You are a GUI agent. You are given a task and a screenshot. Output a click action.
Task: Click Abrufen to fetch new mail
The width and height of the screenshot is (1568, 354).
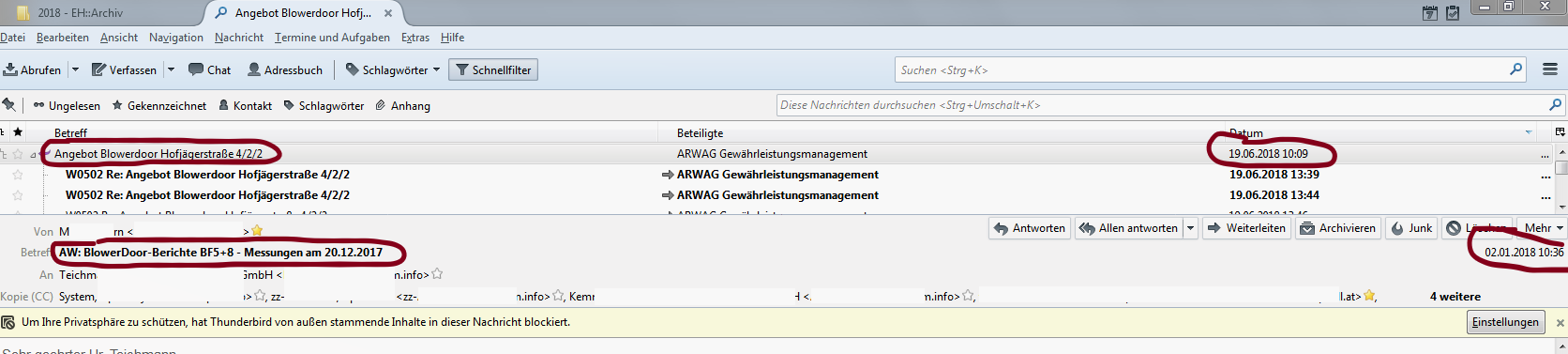coord(33,69)
